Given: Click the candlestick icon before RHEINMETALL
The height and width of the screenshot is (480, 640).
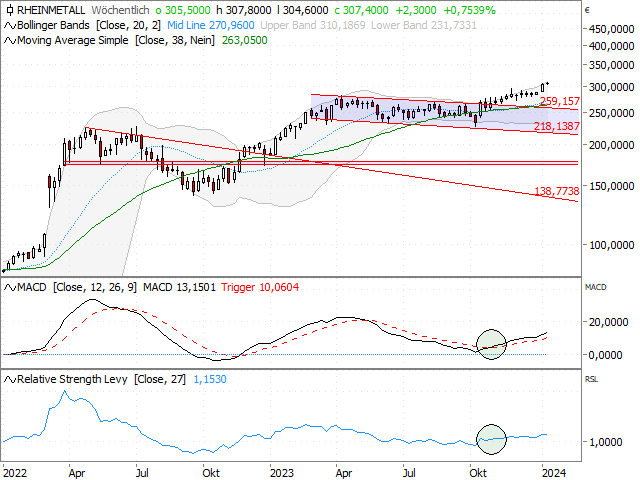Looking at the screenshot, I should coord(10,10).
